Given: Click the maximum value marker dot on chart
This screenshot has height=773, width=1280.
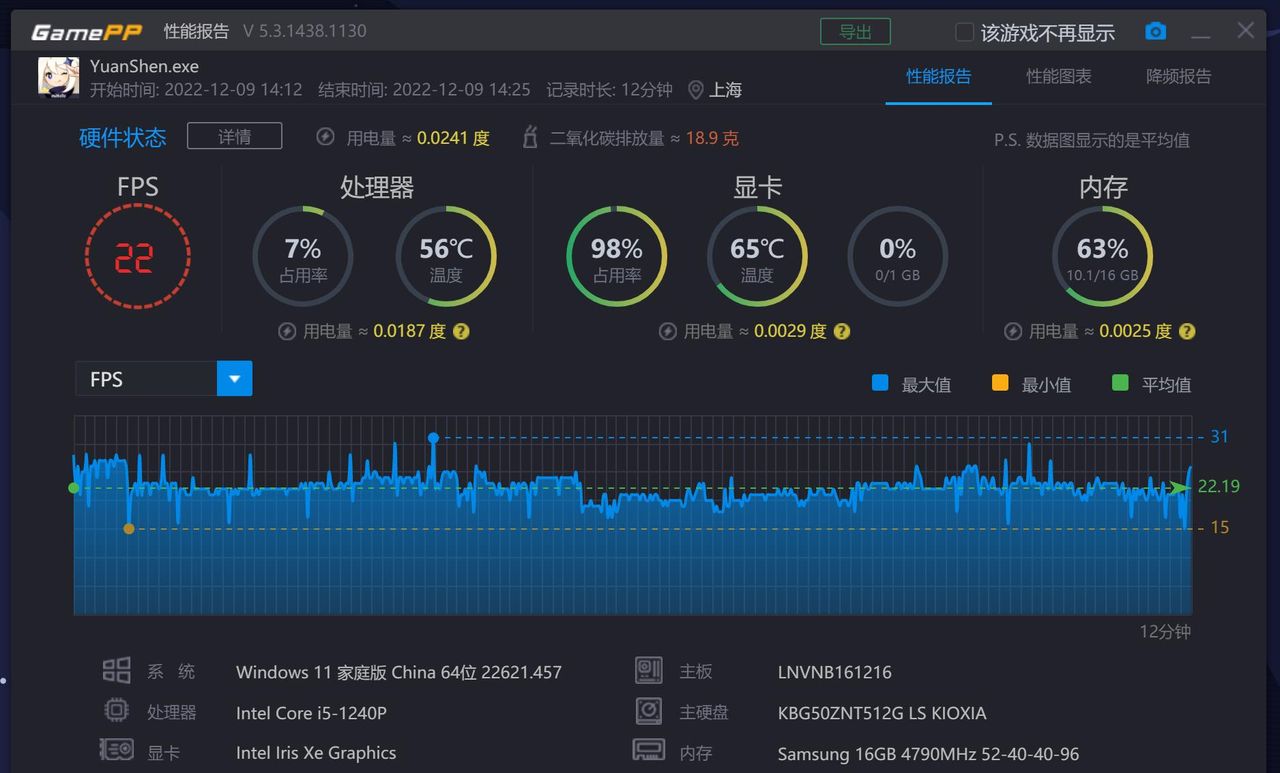Looking at the screenshot, I should point(433,438).
